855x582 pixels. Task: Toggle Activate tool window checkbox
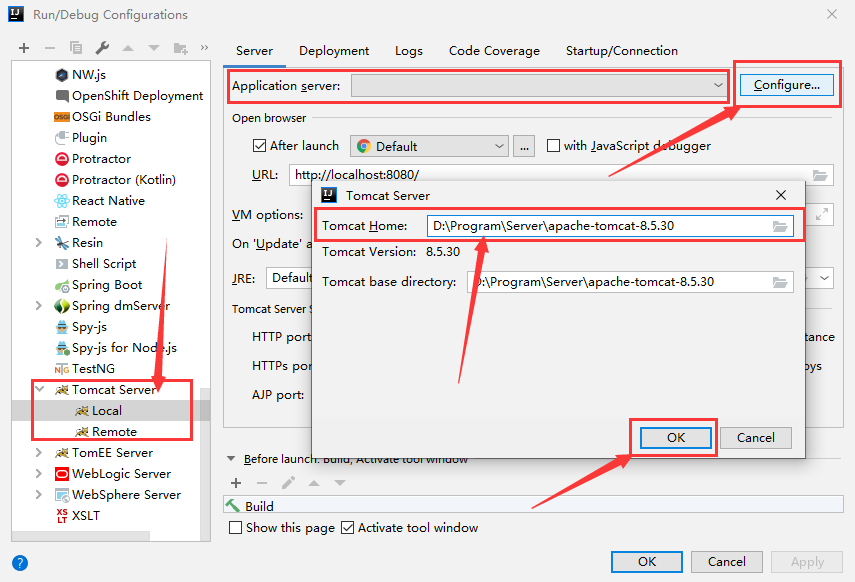tap(347, 527)
